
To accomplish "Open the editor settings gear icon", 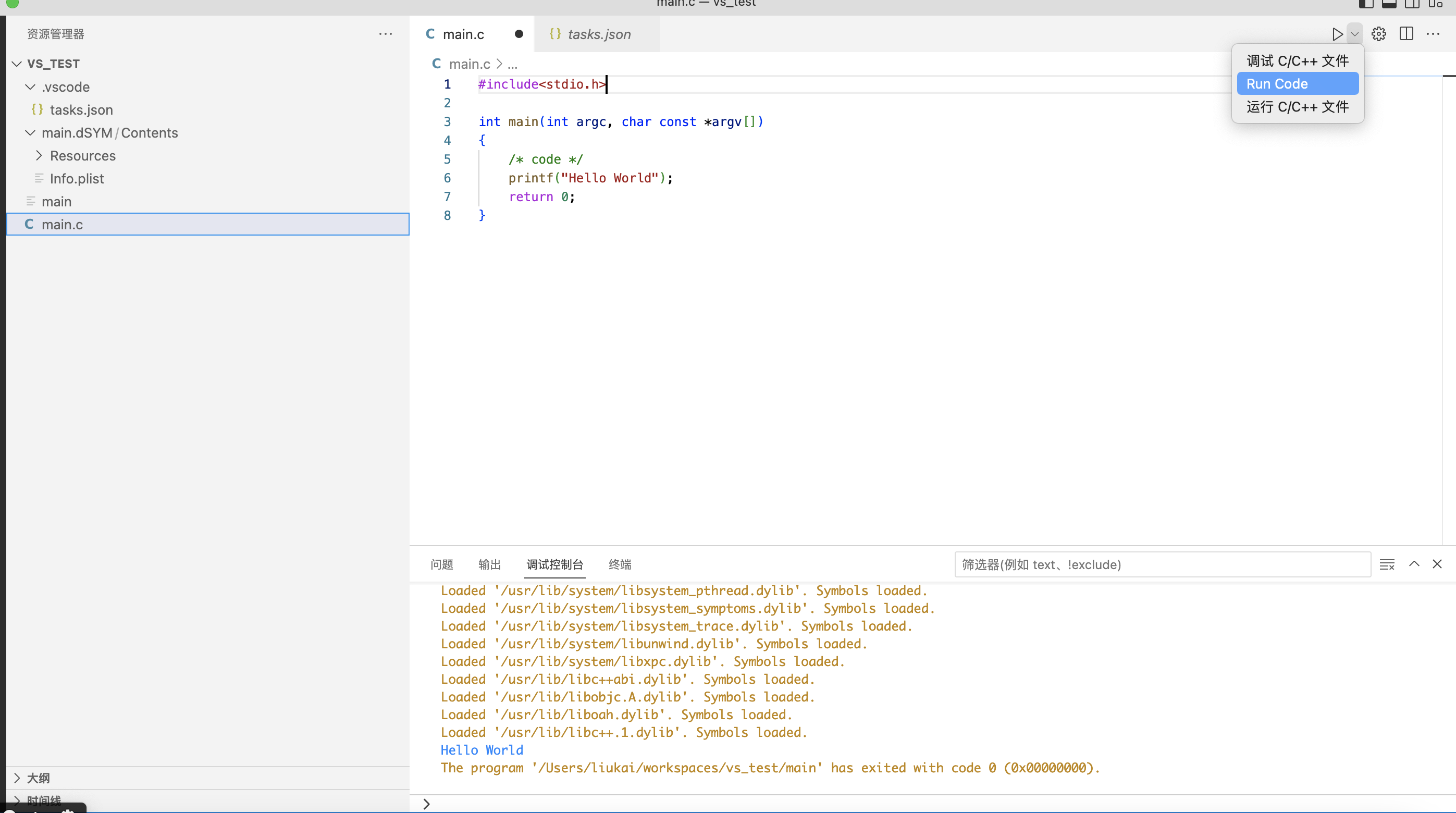I will coord(1378,34).
